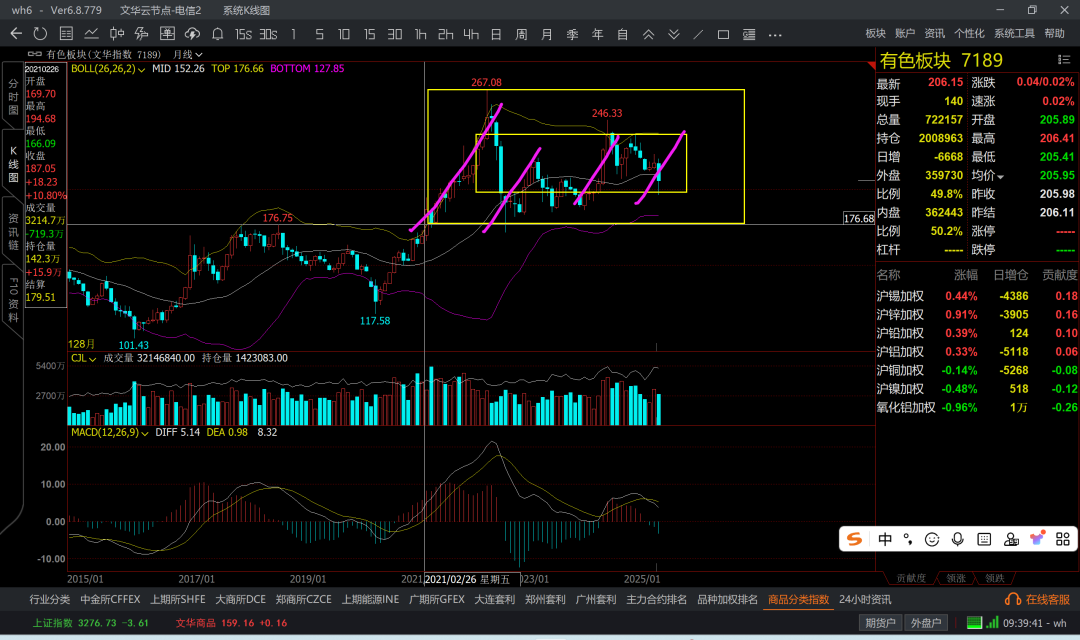The width and height of the screenshot is (1080, 640).
Task: Switch to the 主力合约排名 tab
Action: point(656,600)
